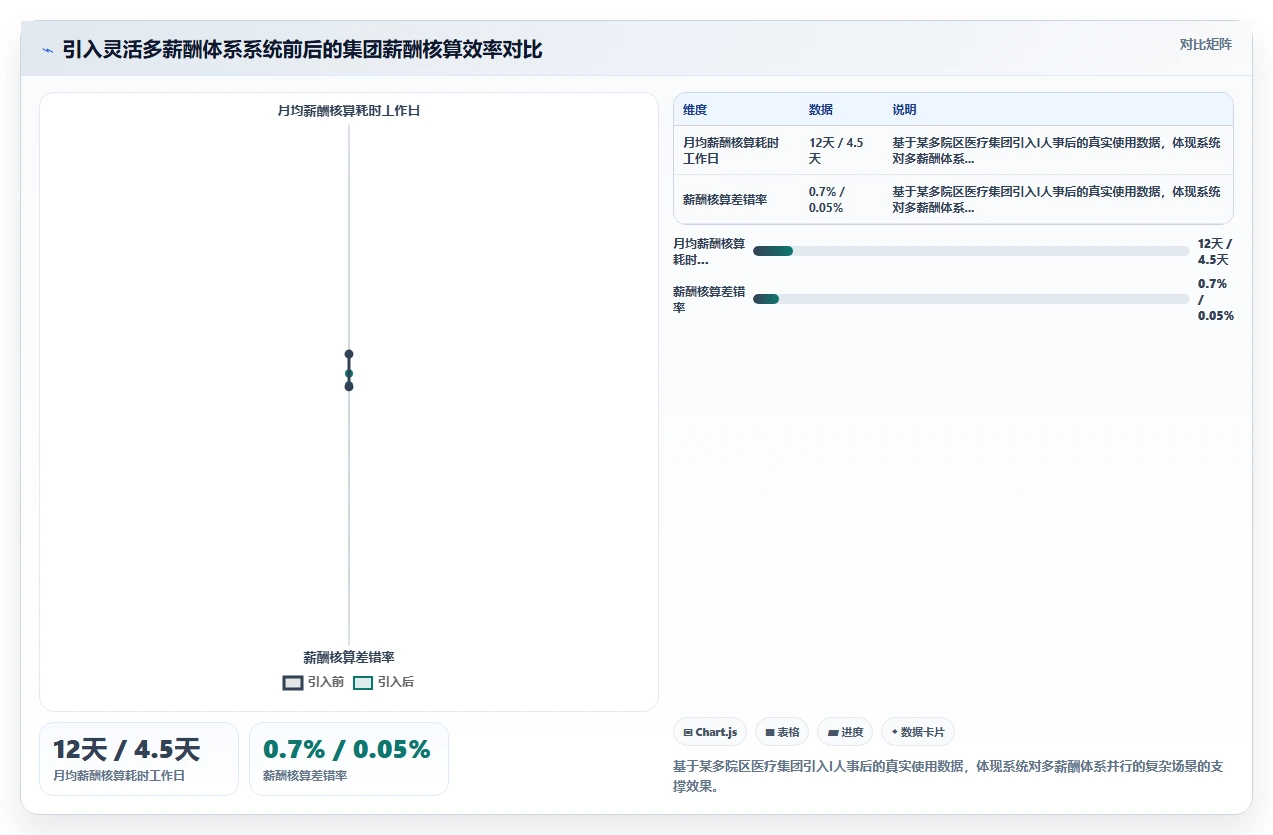
Task: Select the 数据卡片 tag
Action: [x=917, y=732]
